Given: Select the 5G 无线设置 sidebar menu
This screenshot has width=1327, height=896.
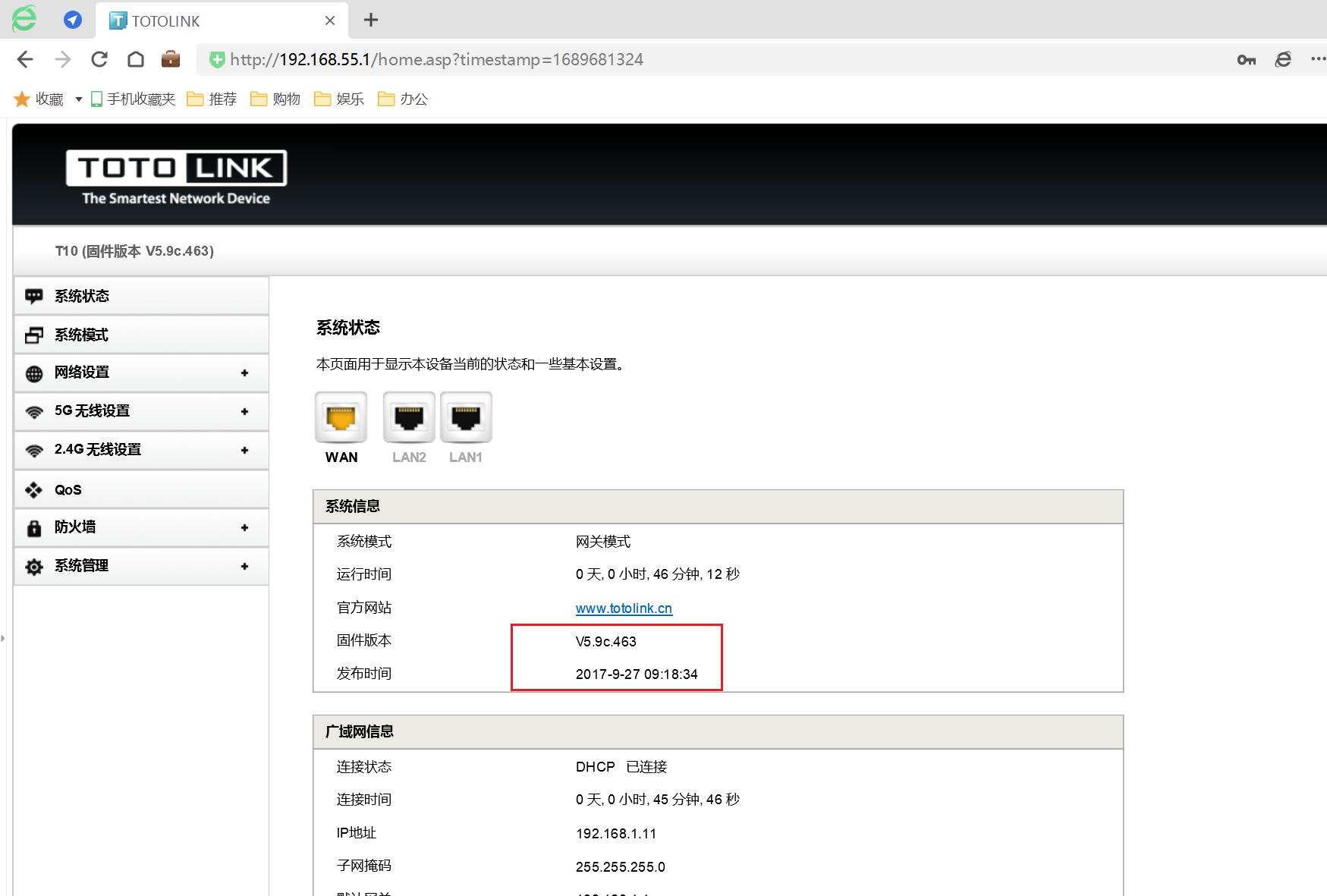Looking at the screenshot, I should (141, 412).
